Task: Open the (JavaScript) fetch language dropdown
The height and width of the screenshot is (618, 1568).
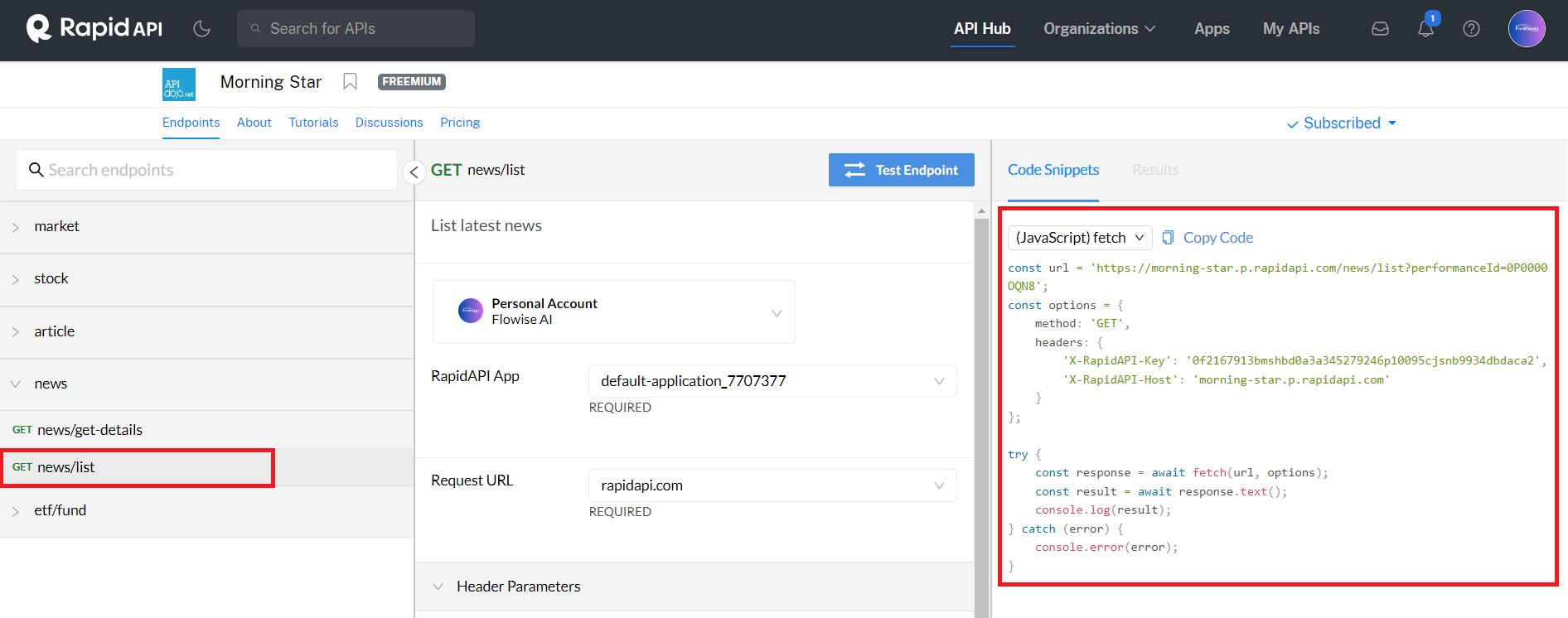Action: [1079, 238]
